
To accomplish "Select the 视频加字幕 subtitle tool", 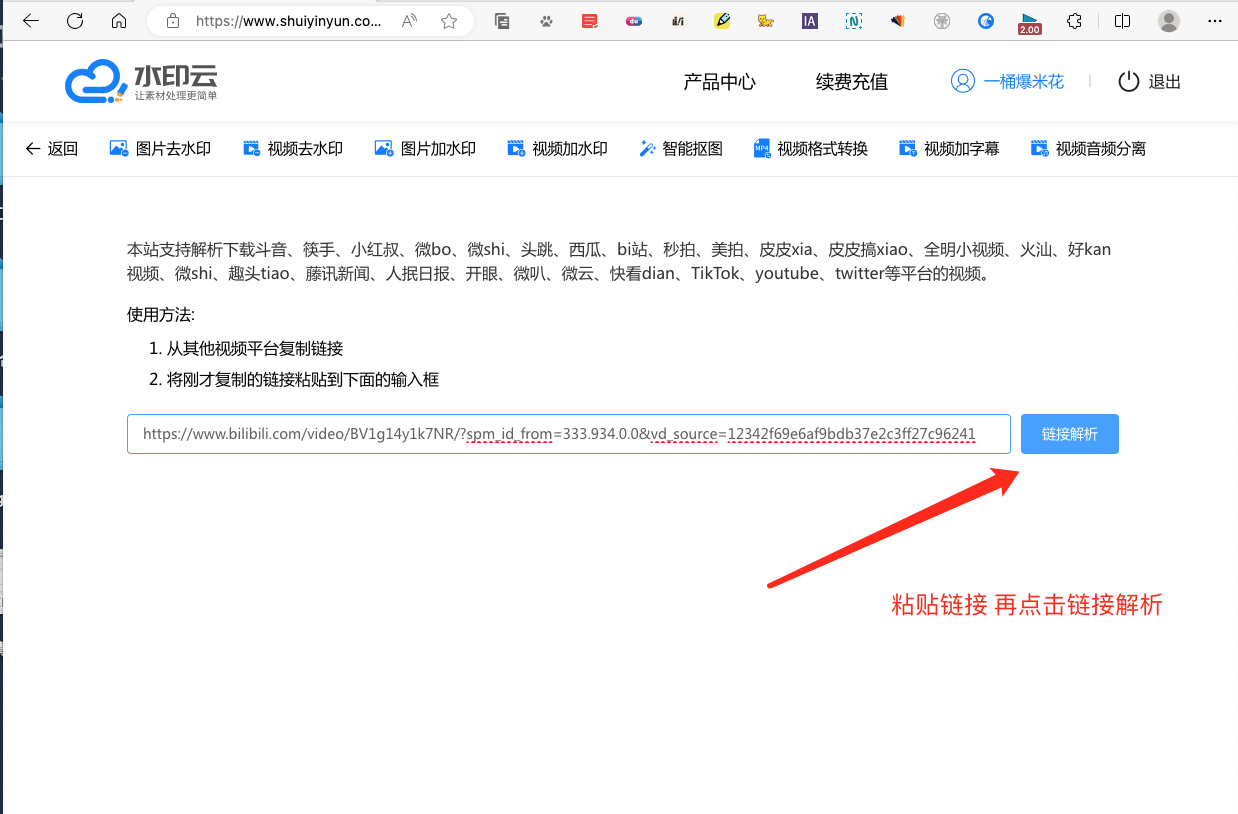I will 948,149.
